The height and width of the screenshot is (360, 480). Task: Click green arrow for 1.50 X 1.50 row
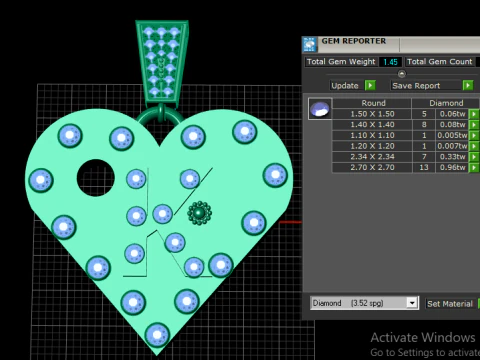pos(474,114)
